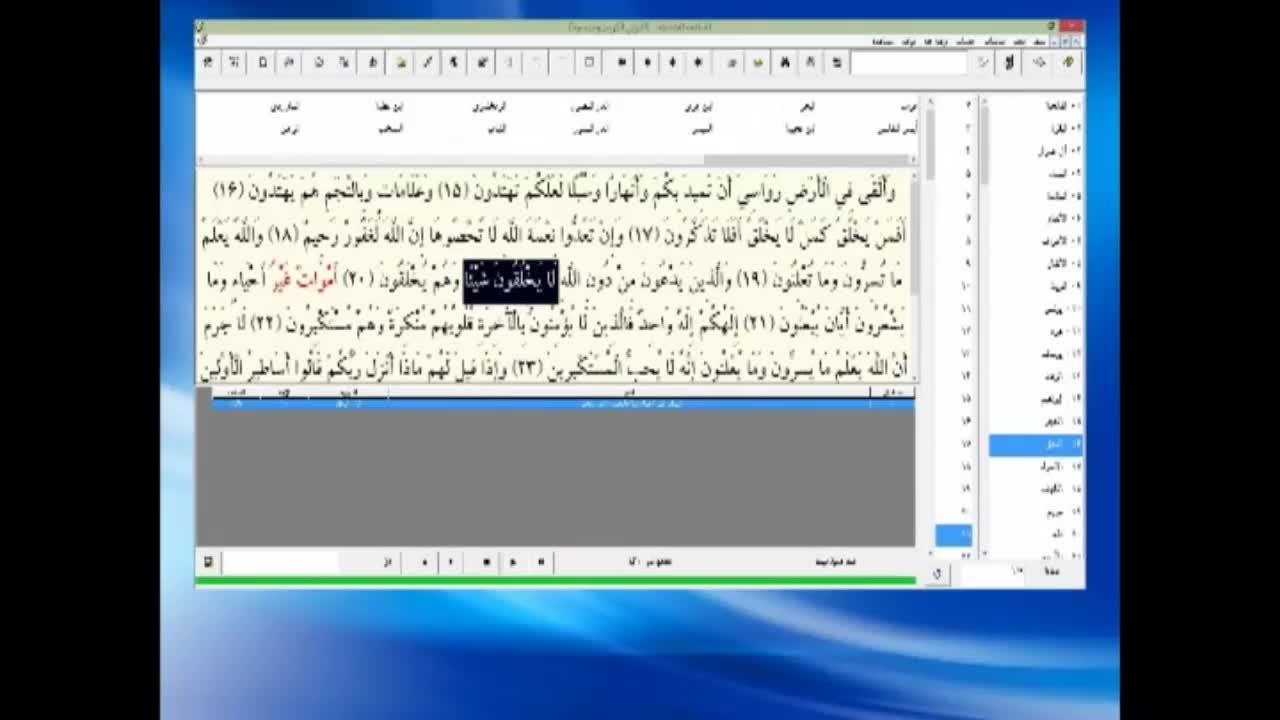This screenshot has height=720, width=1280.
Task: Click the rightmost green arrow toolbar icon
Action: point(1068,63)
